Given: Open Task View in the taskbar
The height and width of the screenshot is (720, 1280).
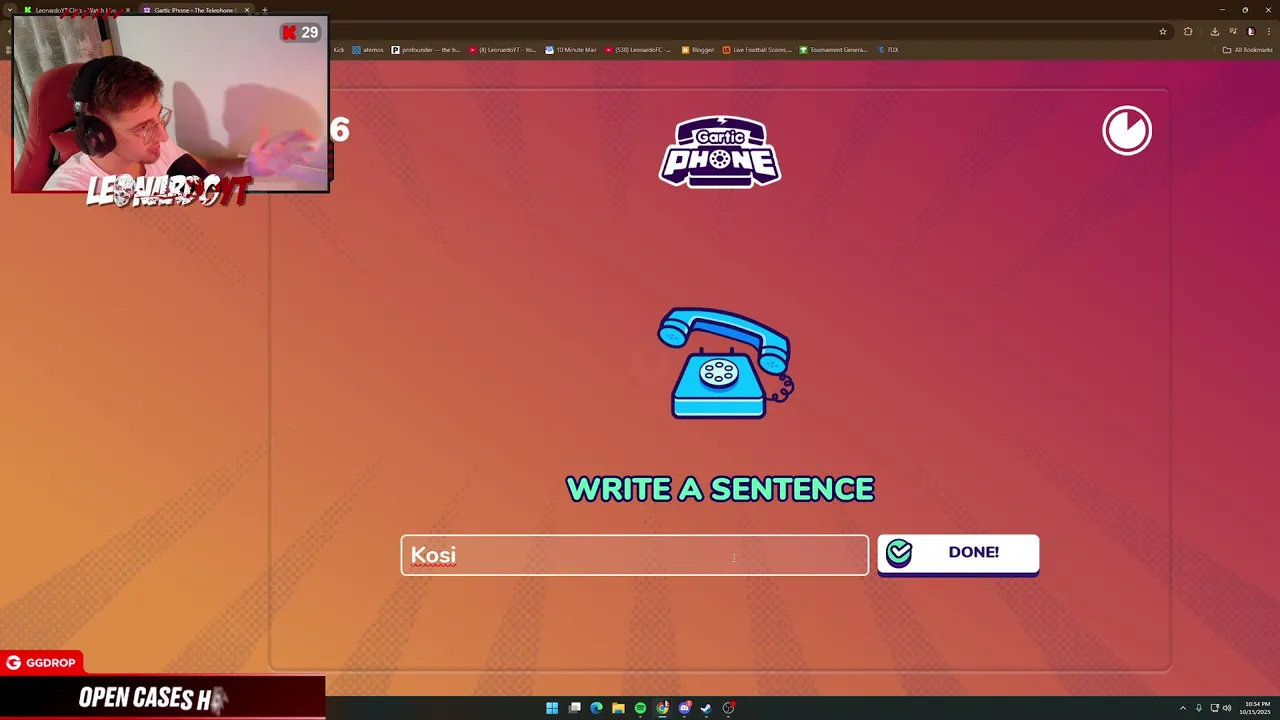Looking at the screenshot, I should coord(575,708).
